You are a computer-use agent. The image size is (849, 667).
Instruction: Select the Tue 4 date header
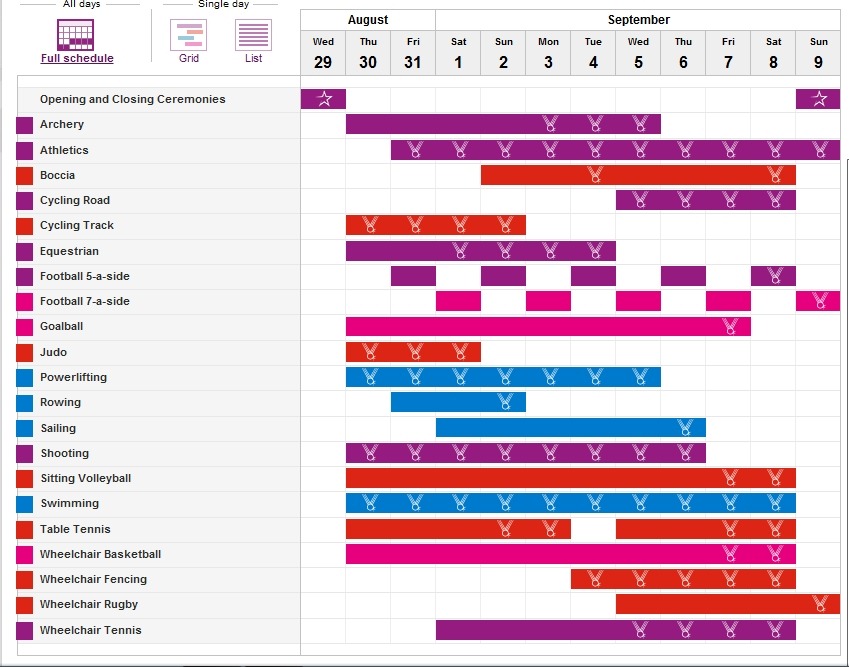593,53
